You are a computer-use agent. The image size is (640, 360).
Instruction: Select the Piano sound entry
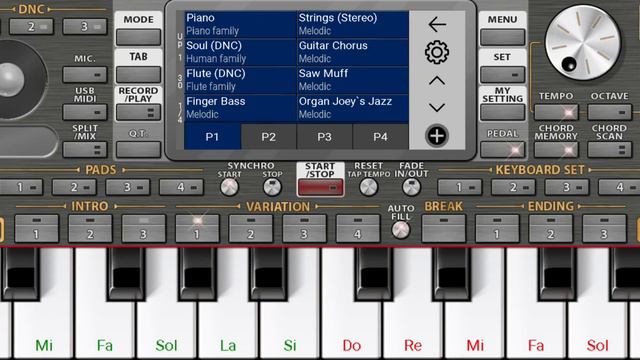[240, 24]
